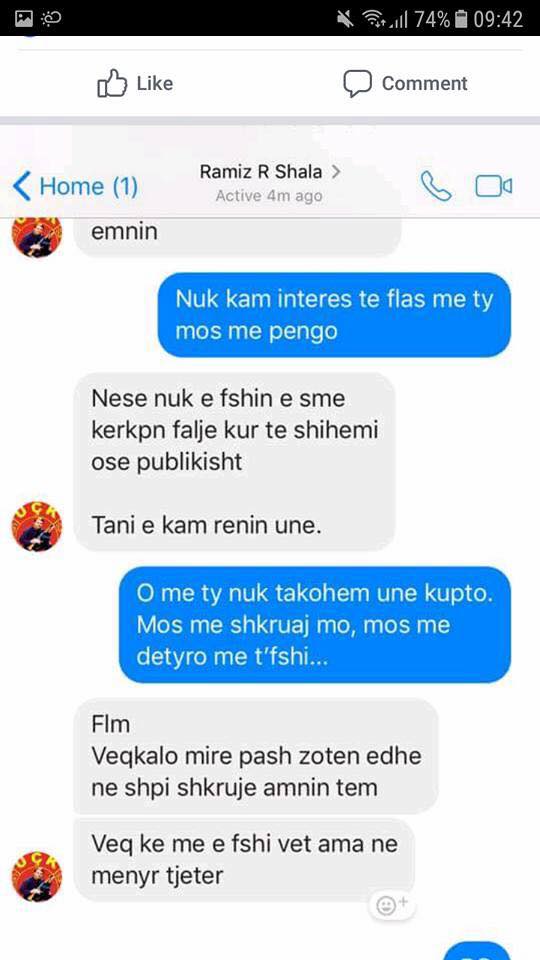540x960 pixels.
Task: Add emoji reaction to last message
Action: (391, 904)
